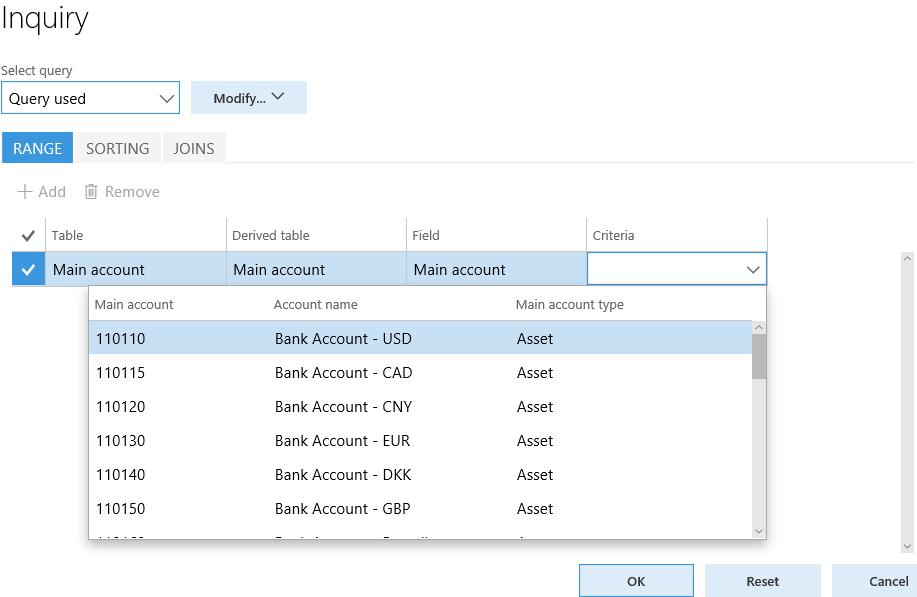Click the grid's scroll down arrow
Viewport: 917px width, 597px height.
pyautogui.click(x=907, y=547)
